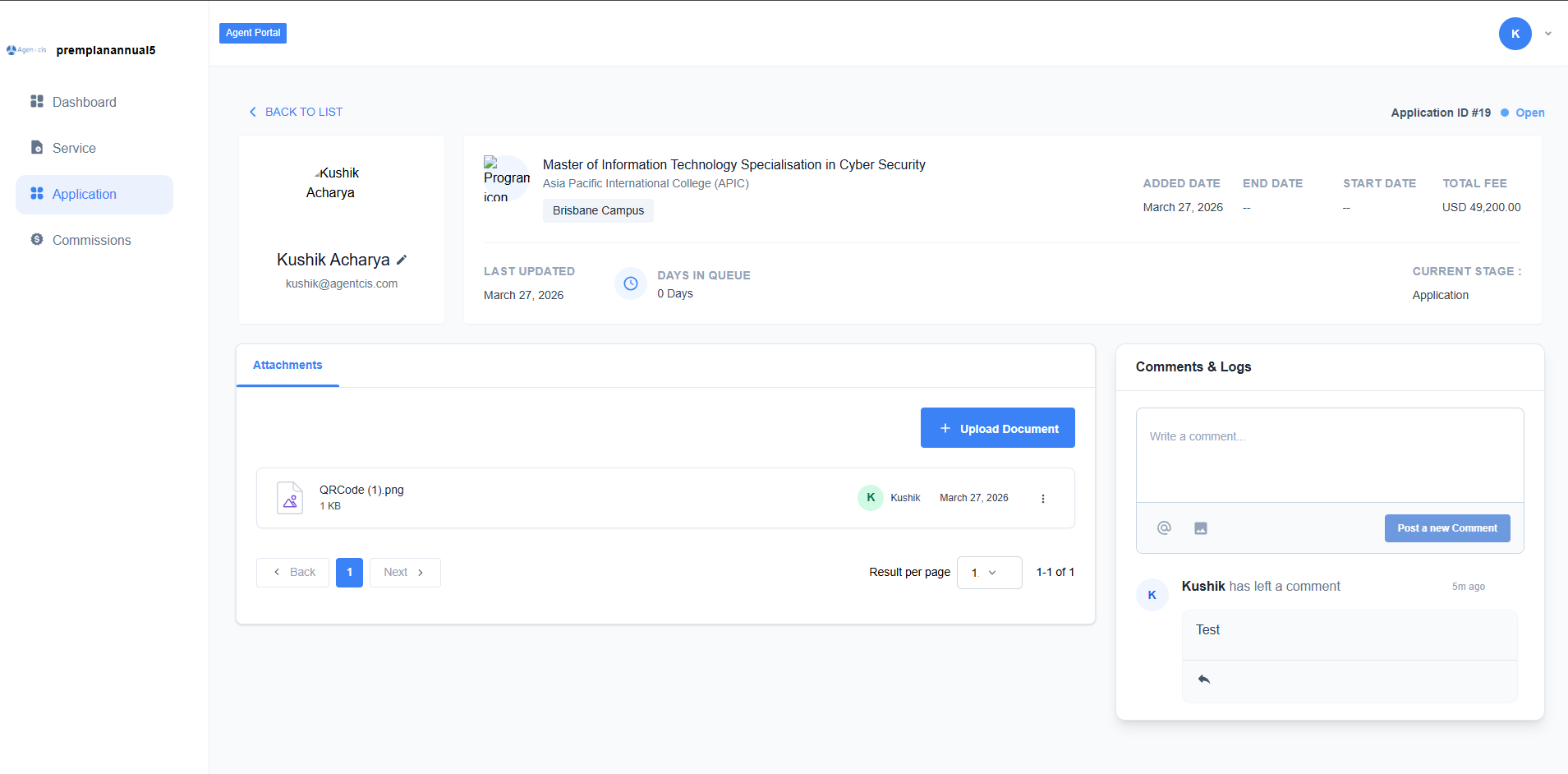The width and height of the screenshot is (1568, 774).
Task: Edit Kushik Acharya name pencil icon
Action: coord(402,260)
